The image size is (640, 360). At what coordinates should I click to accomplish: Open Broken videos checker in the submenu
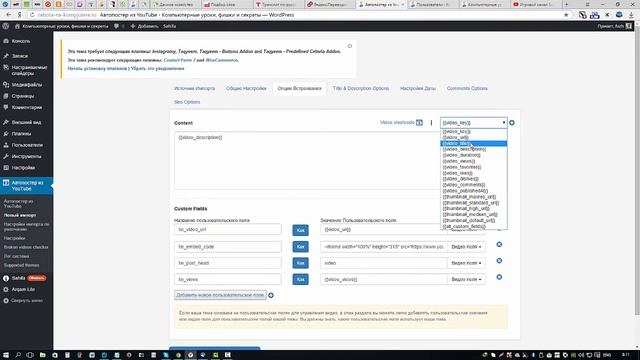click(26, 247)
